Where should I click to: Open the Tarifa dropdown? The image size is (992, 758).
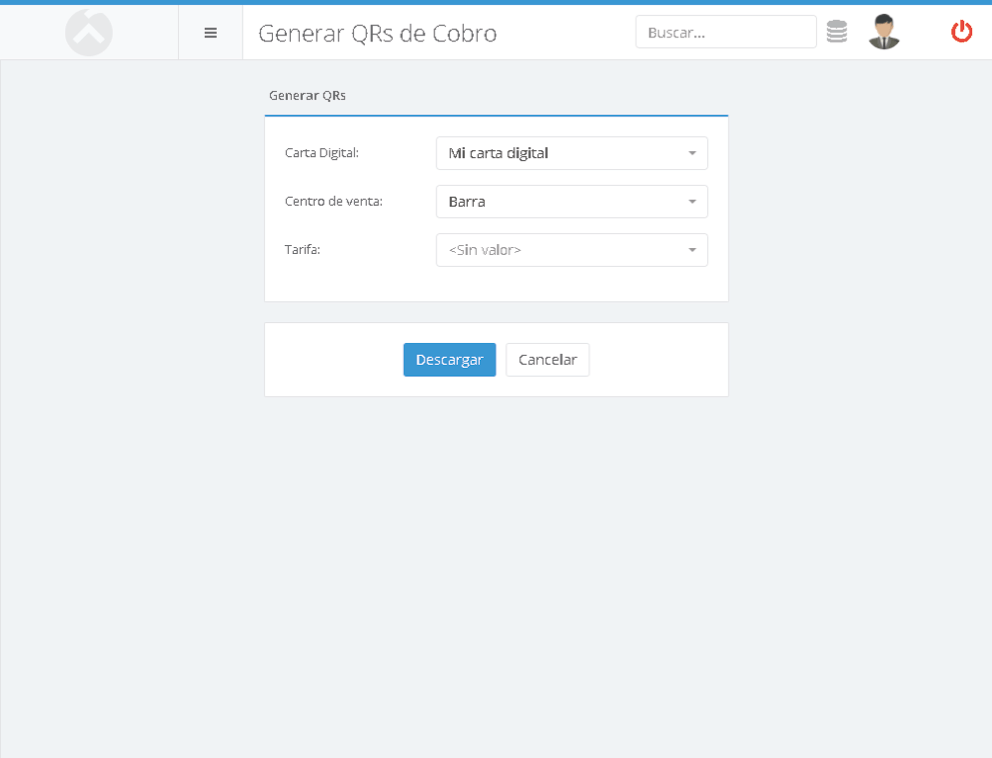pyautogui.click(x=571, y=250)
